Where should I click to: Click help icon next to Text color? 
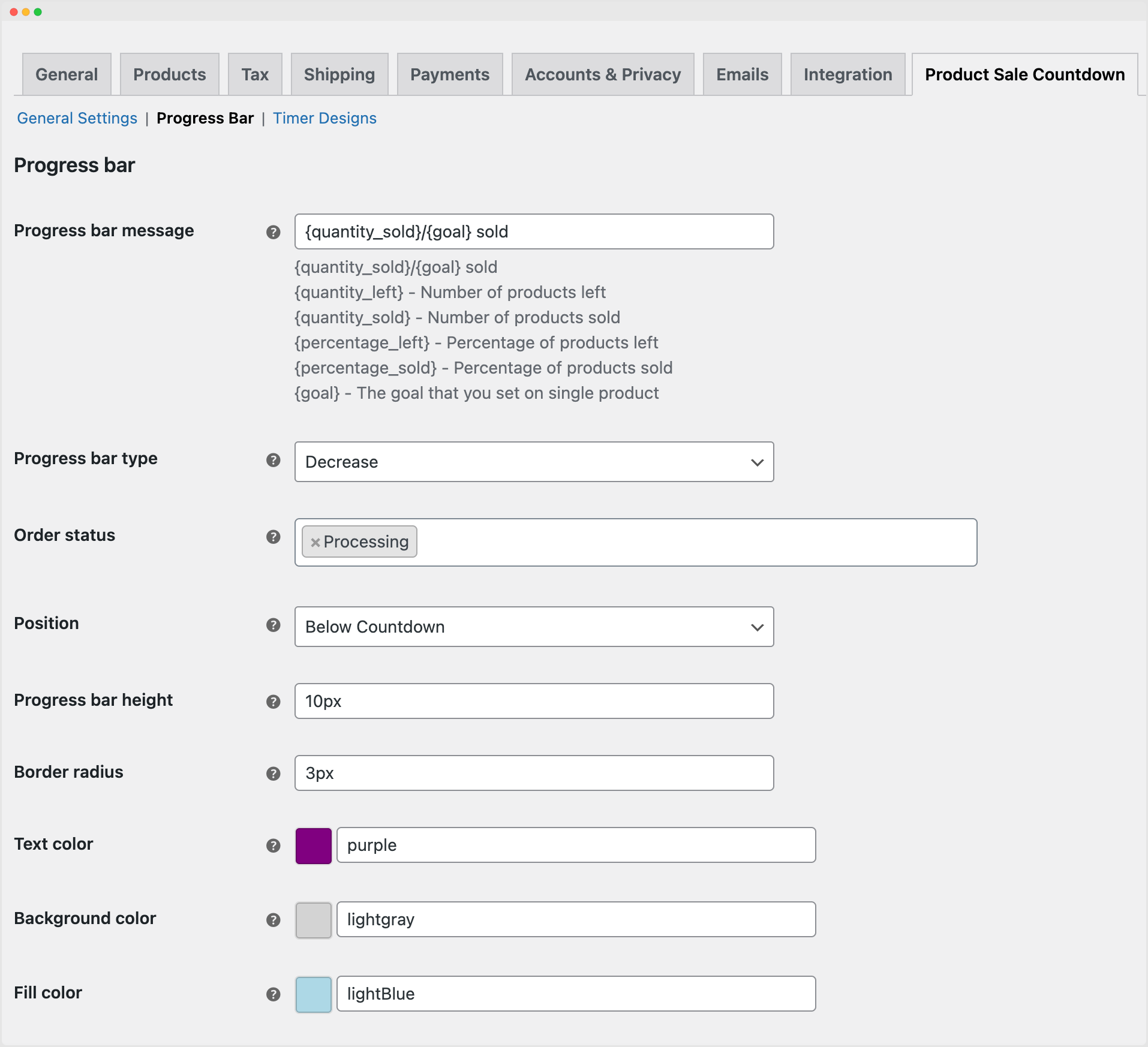tap(273, 846)
